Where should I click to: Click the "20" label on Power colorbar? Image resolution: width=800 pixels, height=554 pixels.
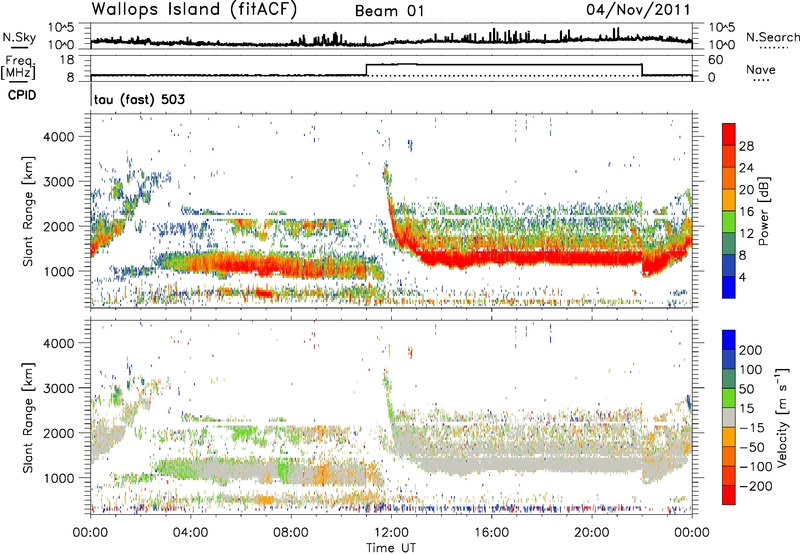(746, 190)
